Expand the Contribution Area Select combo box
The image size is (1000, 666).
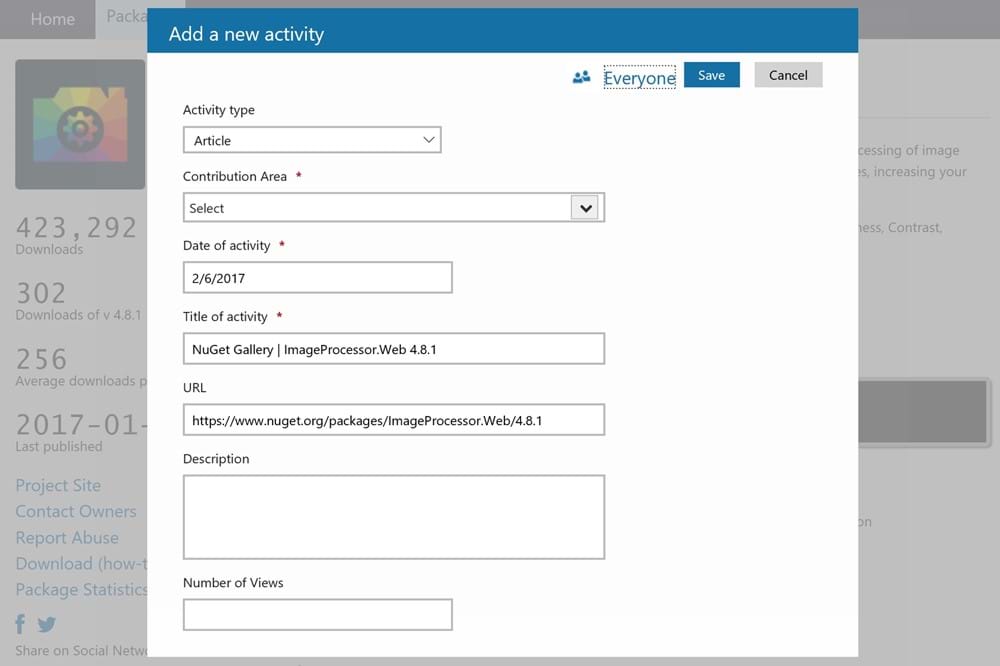click(x=393, y=208)
